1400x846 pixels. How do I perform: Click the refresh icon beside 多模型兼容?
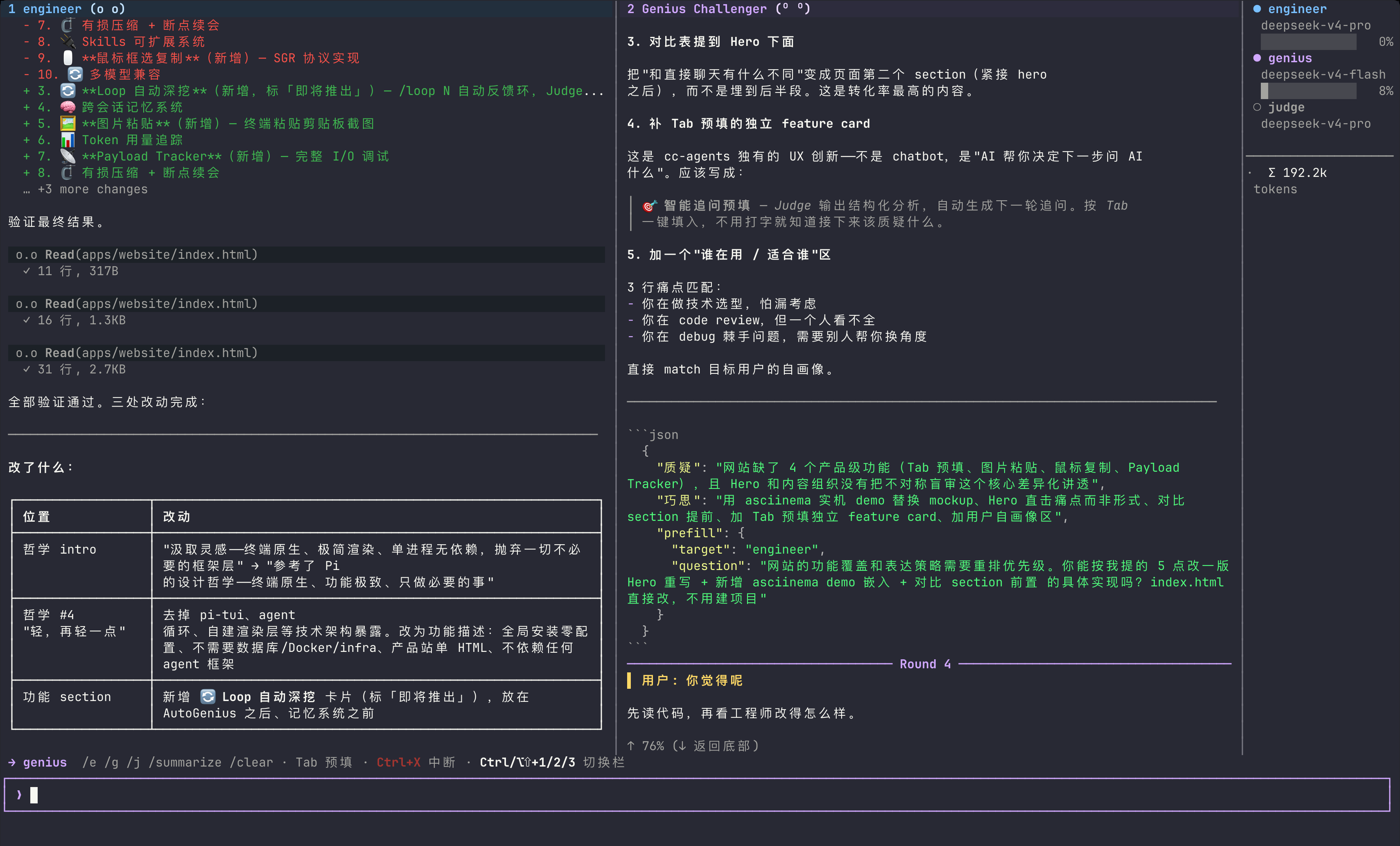pos(75,75)
